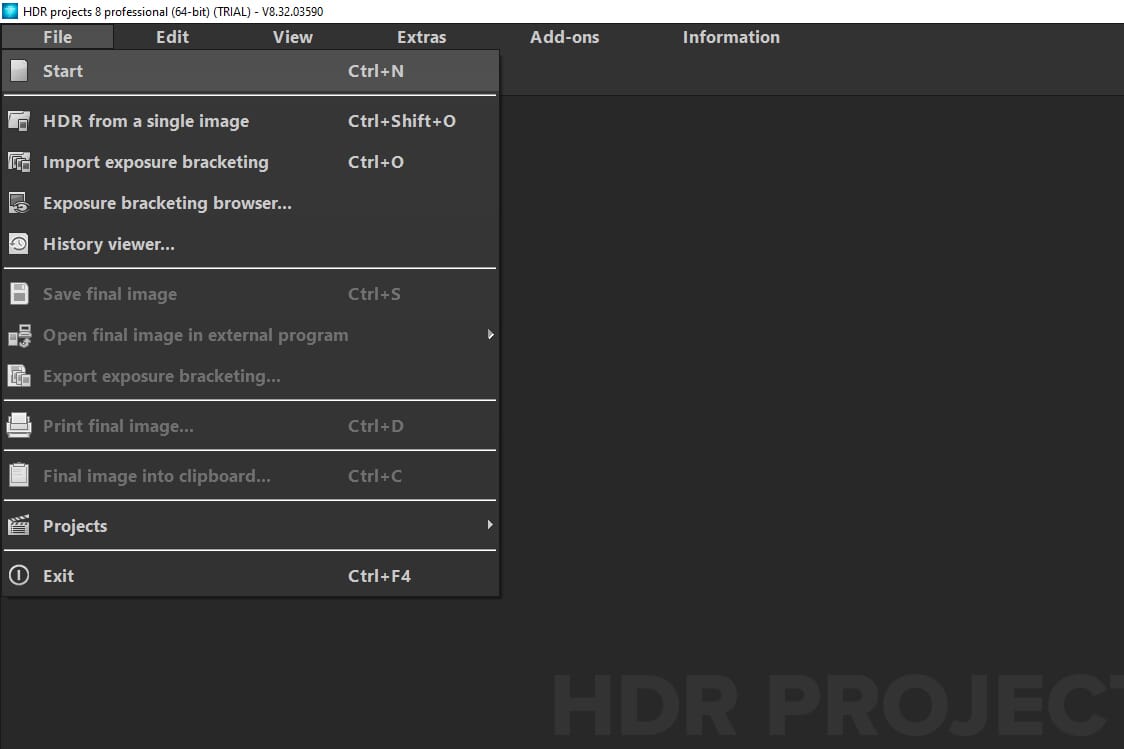
Task: Open History viewer...
Action: 250,244
